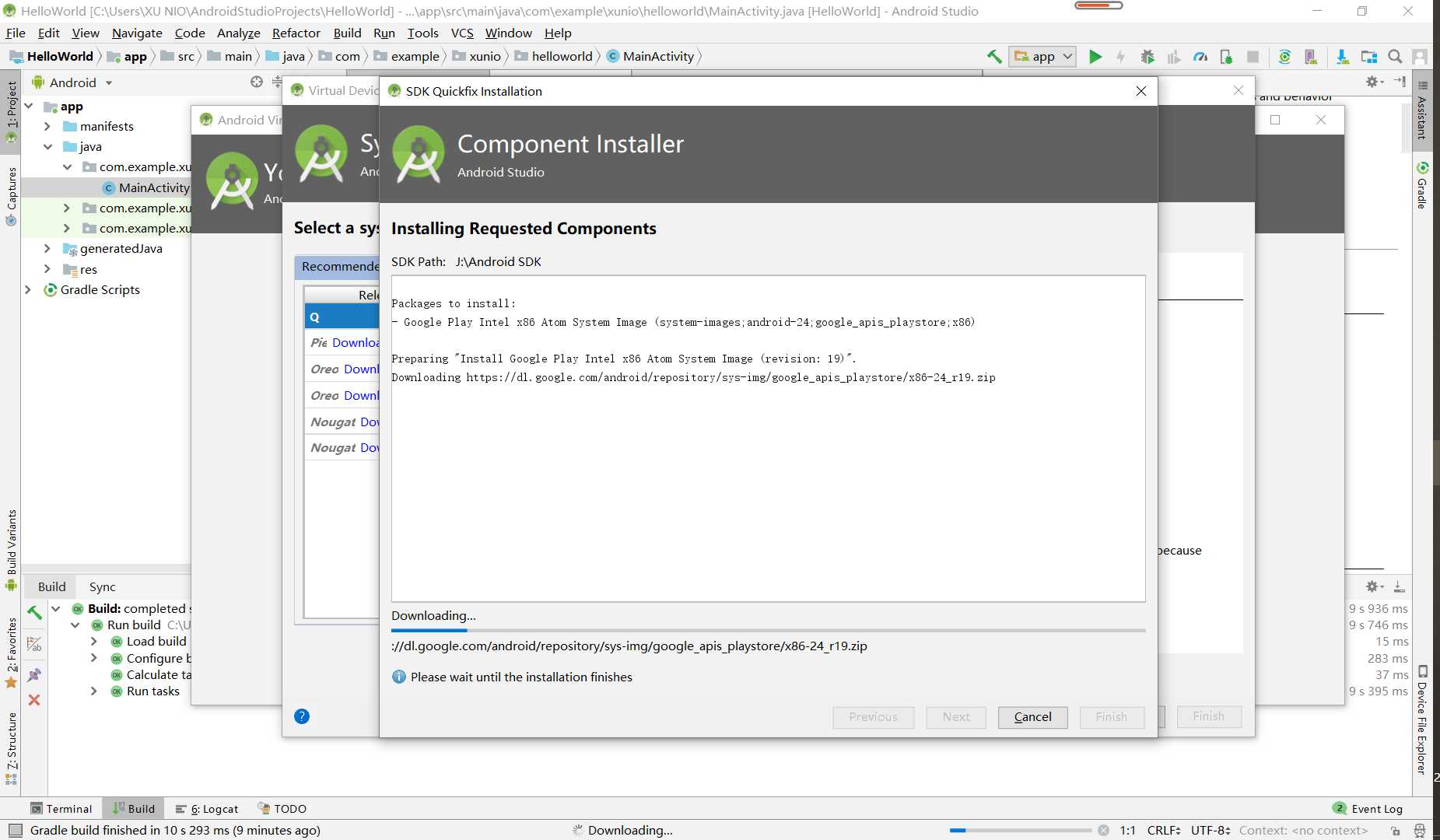Run the app with green play button
Screen dimensions: 1440x840
tap(1095, 56)
